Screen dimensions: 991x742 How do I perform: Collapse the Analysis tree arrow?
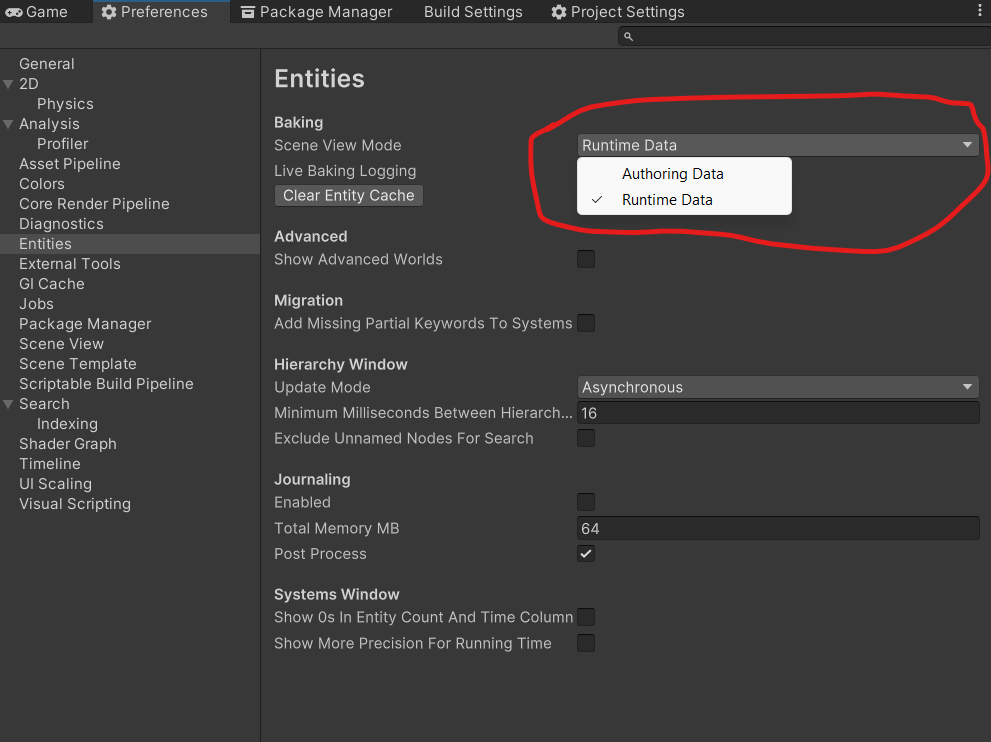pos(9,124)
